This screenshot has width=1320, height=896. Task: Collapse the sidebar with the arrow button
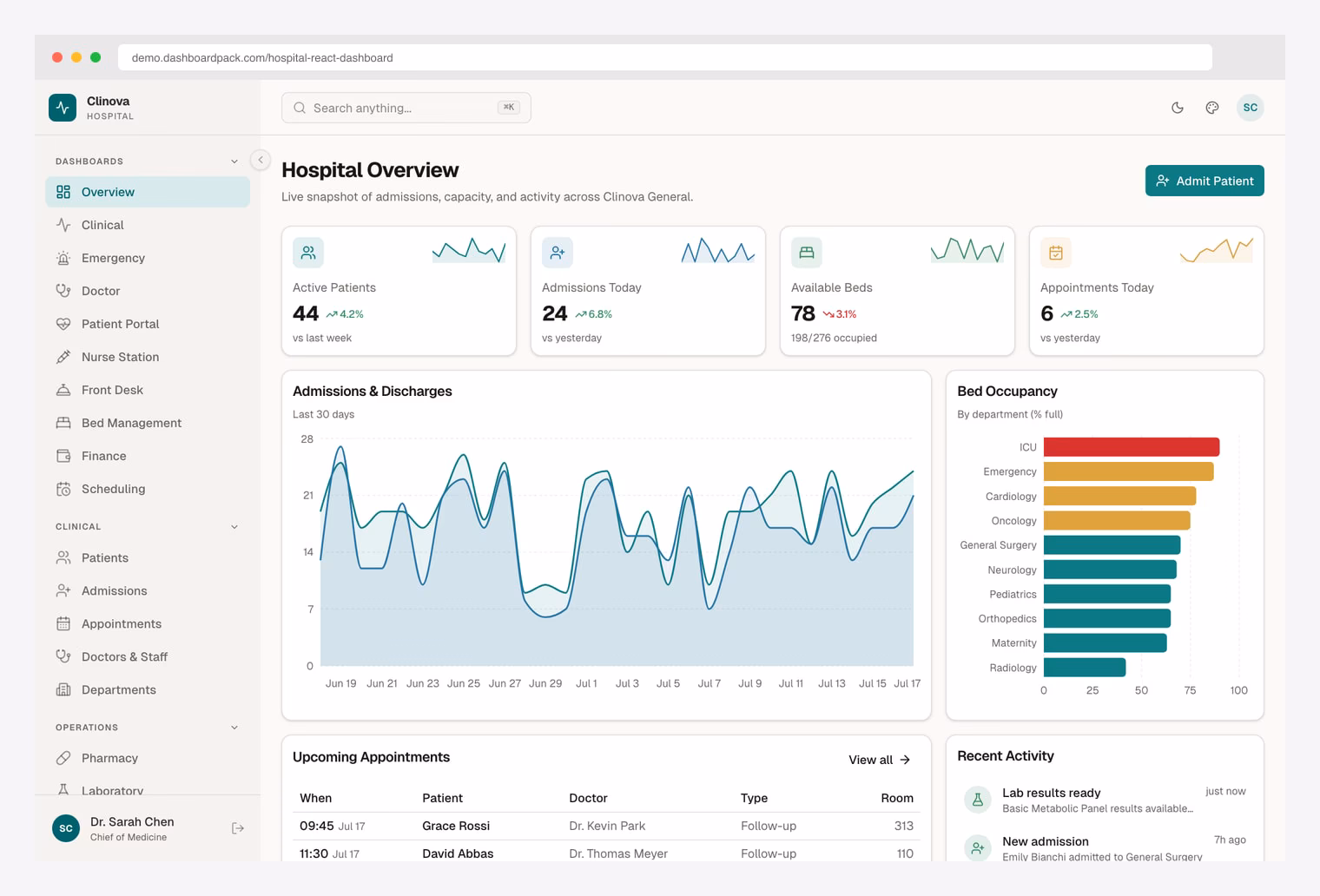click(261, 160)
